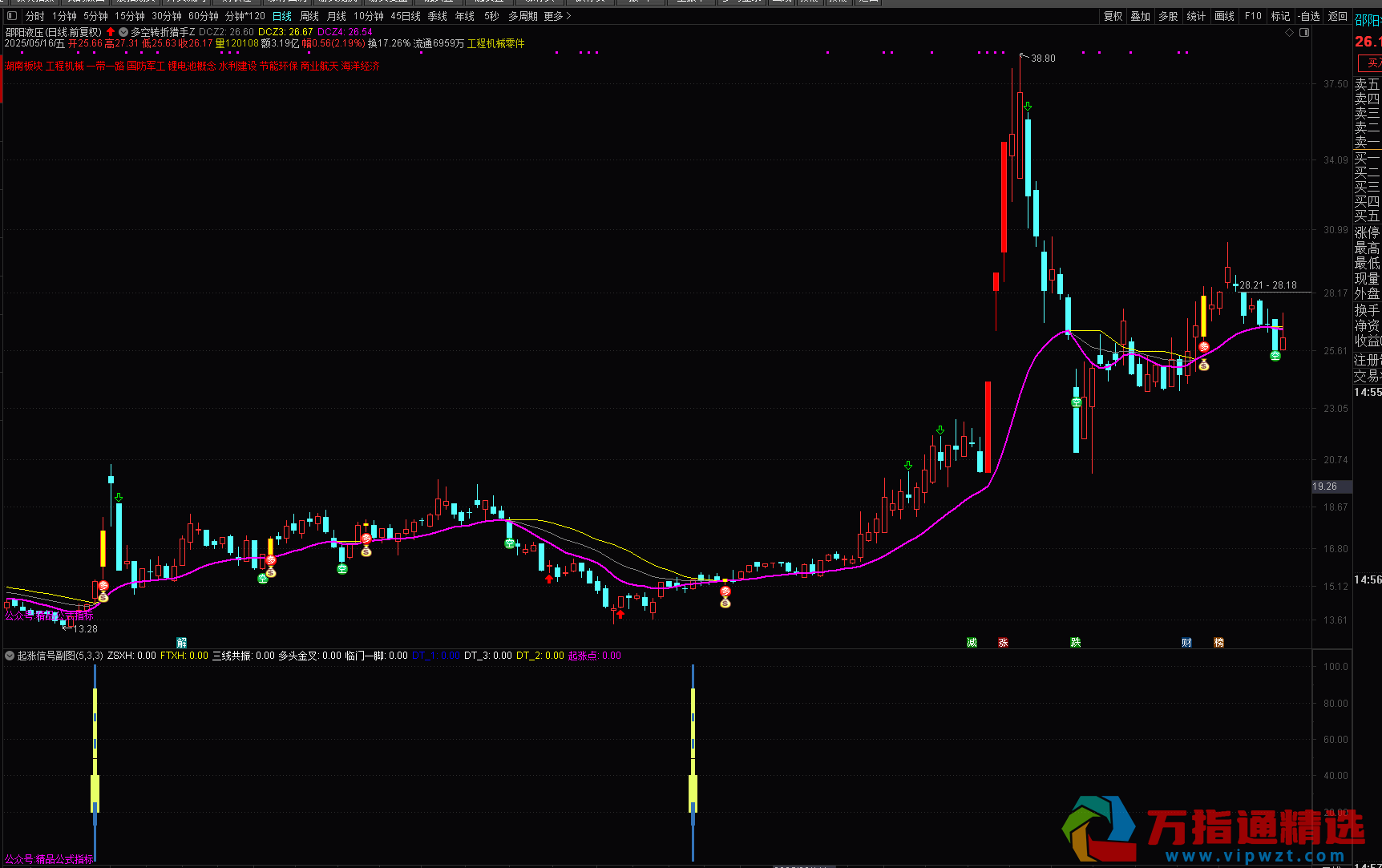Click the 标记 mark button

coord(1281,16)
